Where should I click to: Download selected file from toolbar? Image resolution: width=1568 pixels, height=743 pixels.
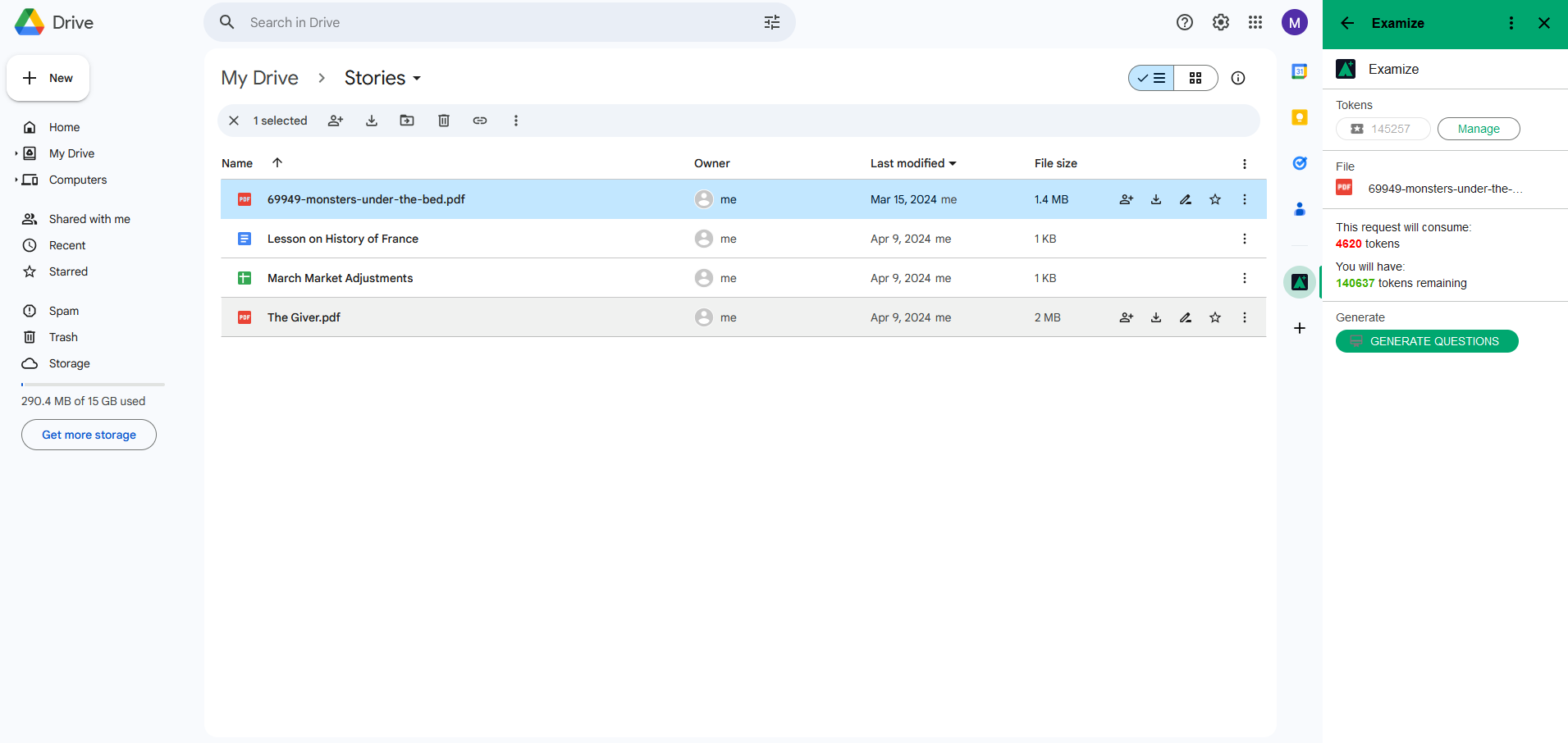tap(372, 121)
